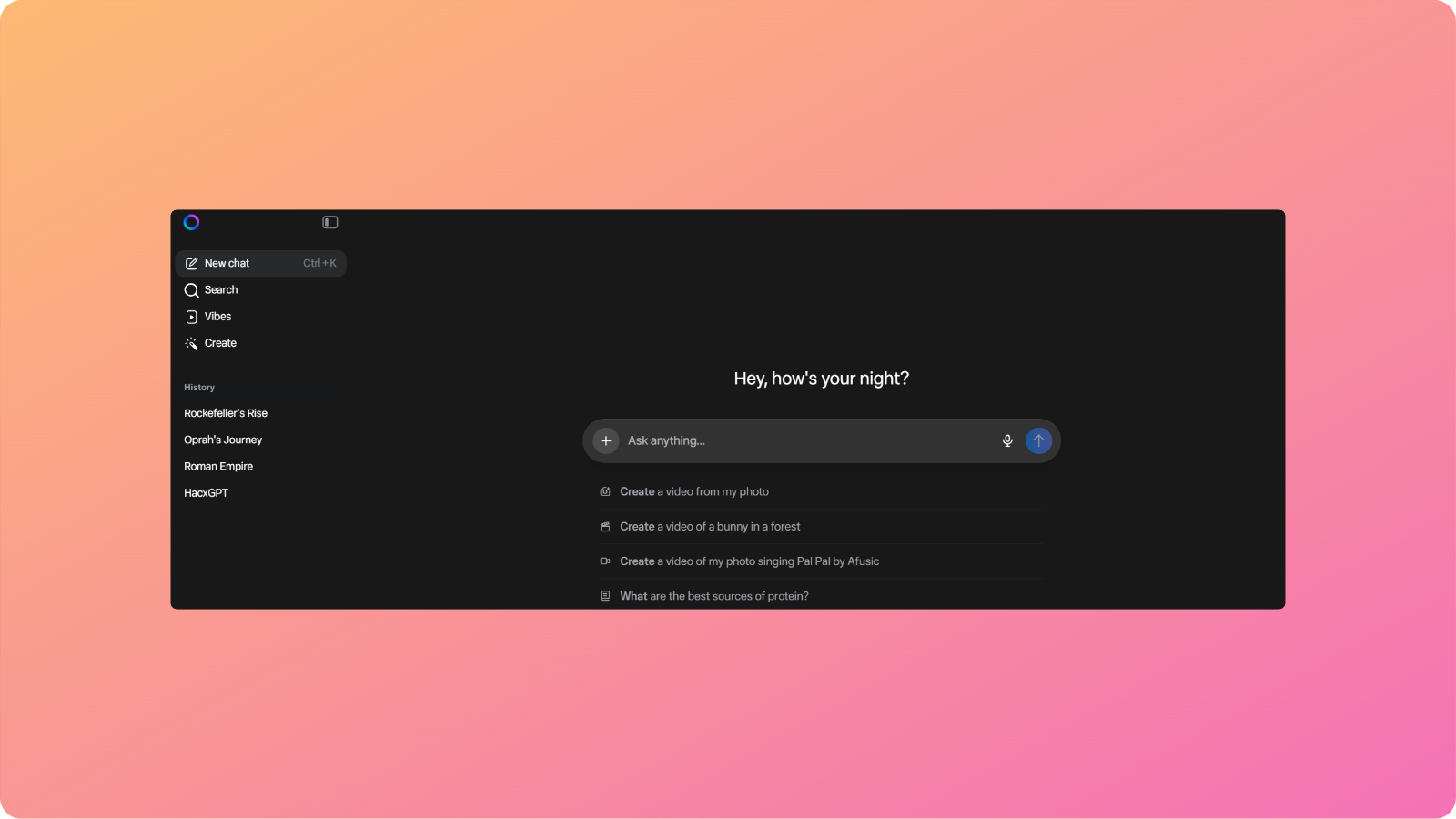The height and width of the screenshot is (819, 1456).
Task: Click the colorful app logo icon
Action: point(191,222)
